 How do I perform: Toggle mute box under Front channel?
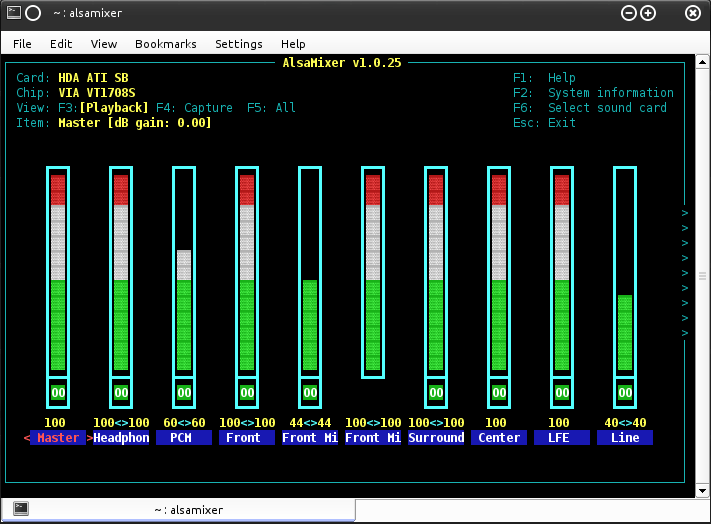(x=247, y=393)
